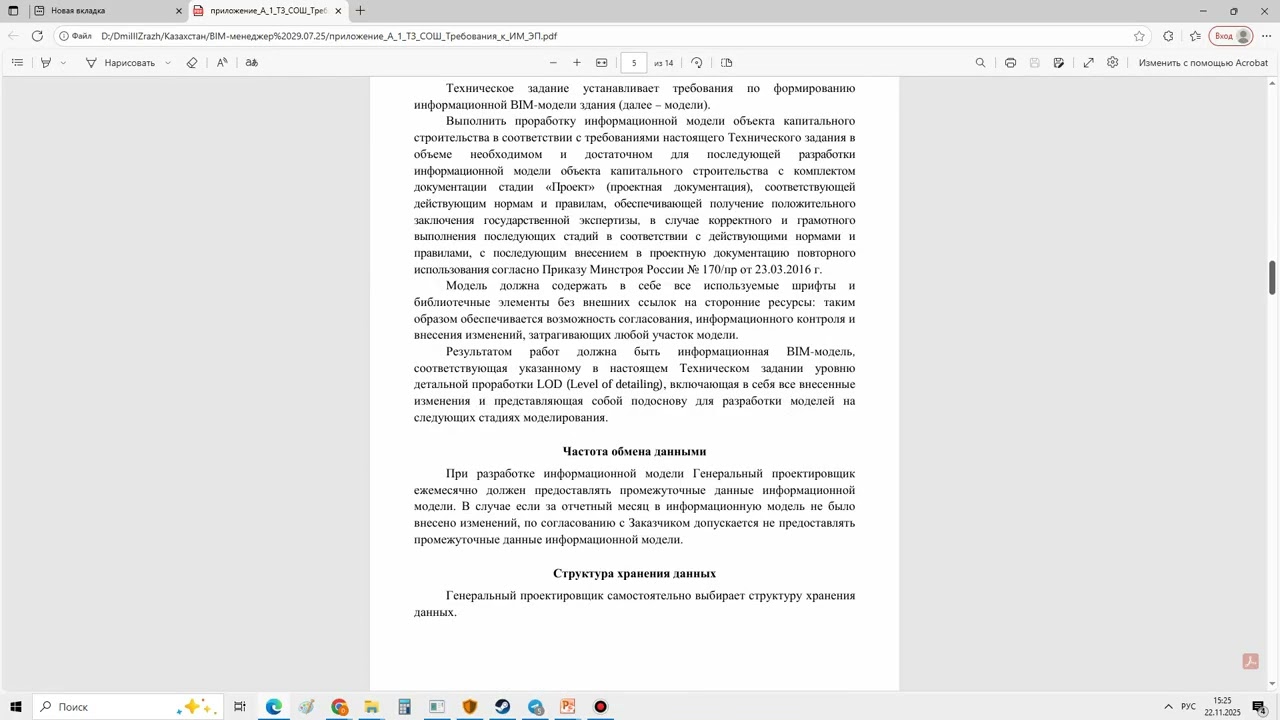
Task: Show hidden system tray icons
Action: 1168,707
